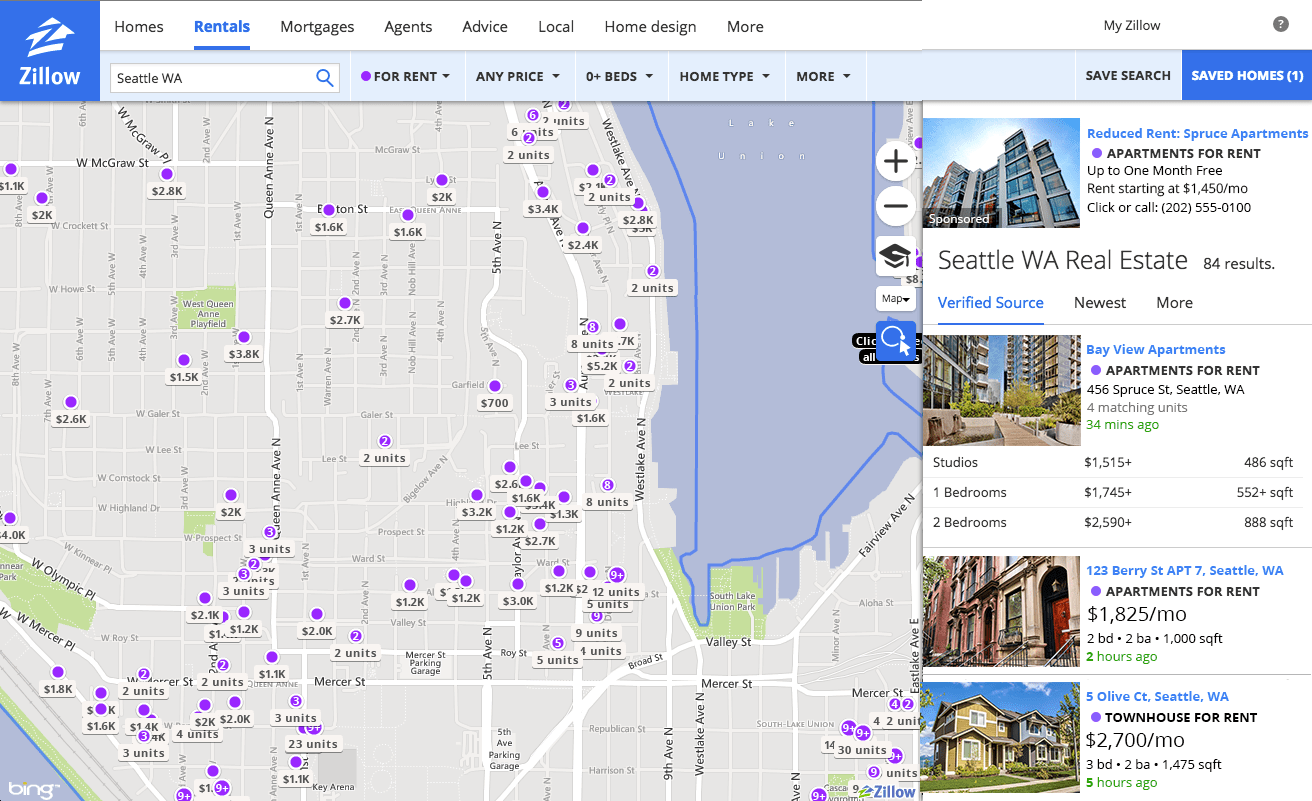The image size is (1312, 801).
Task: Zoom in on the map
Action: (895, 160)
